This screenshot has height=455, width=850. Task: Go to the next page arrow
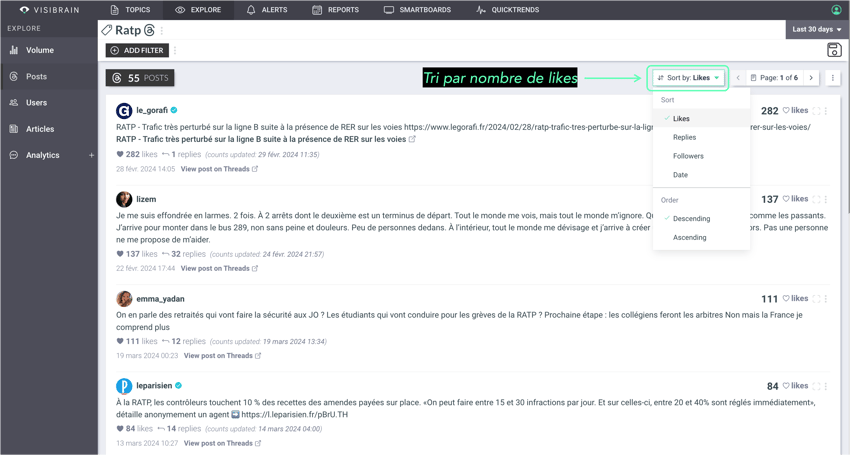tap(811, 78)
